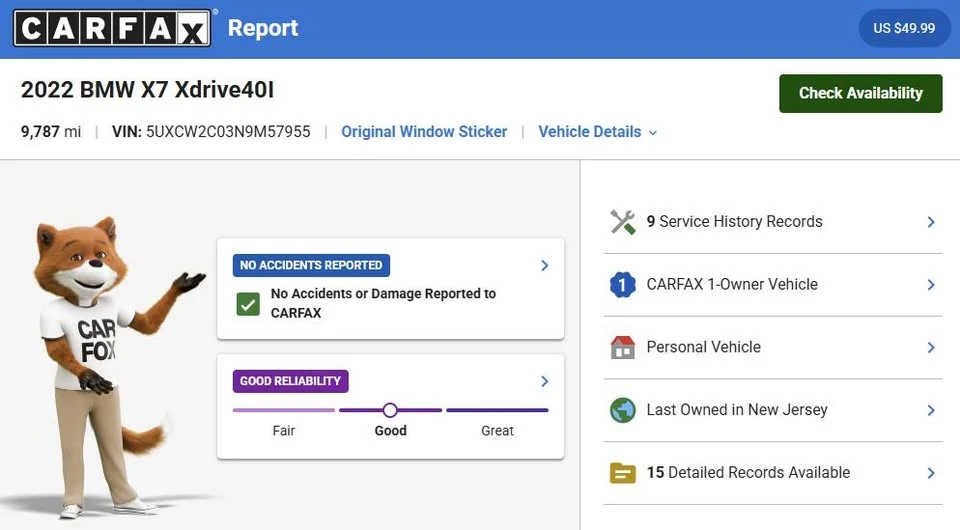Click the VIN 5UXCW2C03N9M57955 text
The image size is (960, 530).
(x=211, y=132)
